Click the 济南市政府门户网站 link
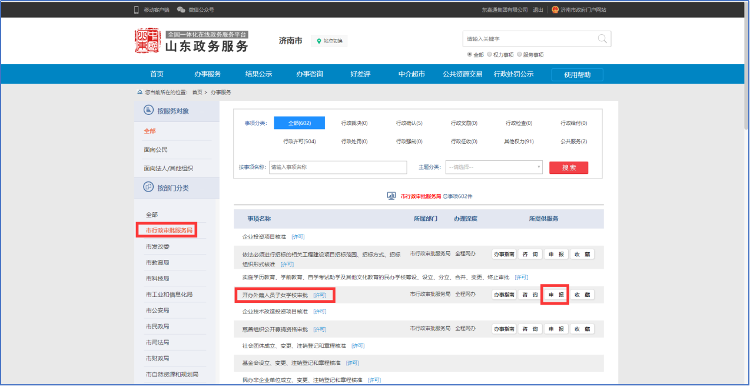Viewport: 750px width, 386px height. tap(584, 10)
